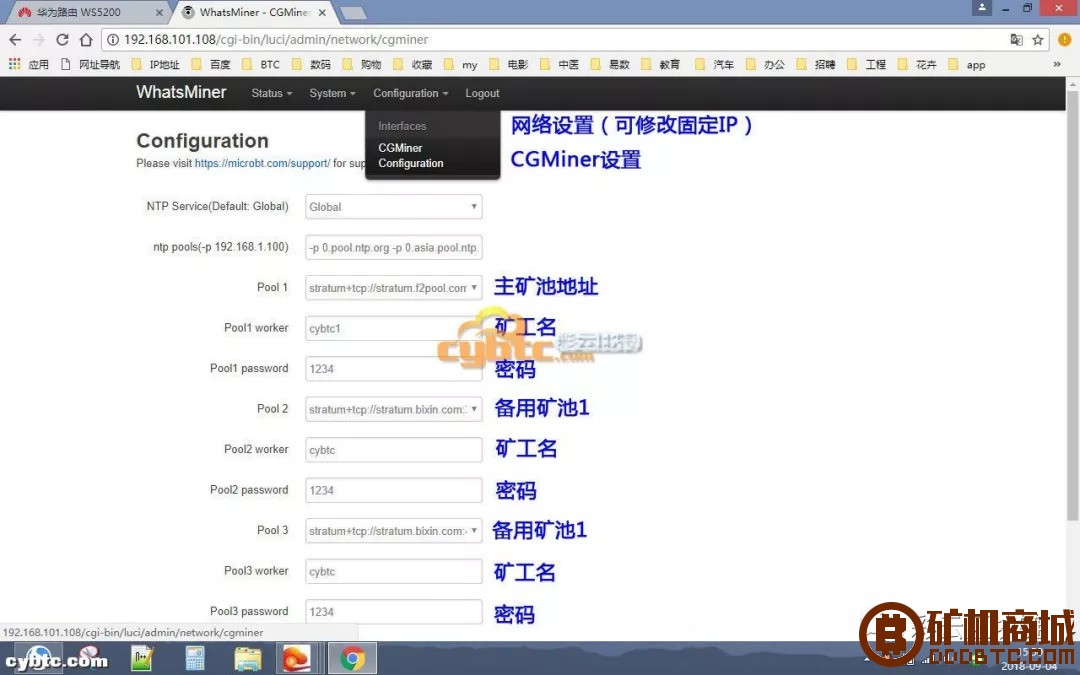Open the BTC bookmark folder
The width and height of the screenshot is (1080, 675).
[x=260, y=64]
